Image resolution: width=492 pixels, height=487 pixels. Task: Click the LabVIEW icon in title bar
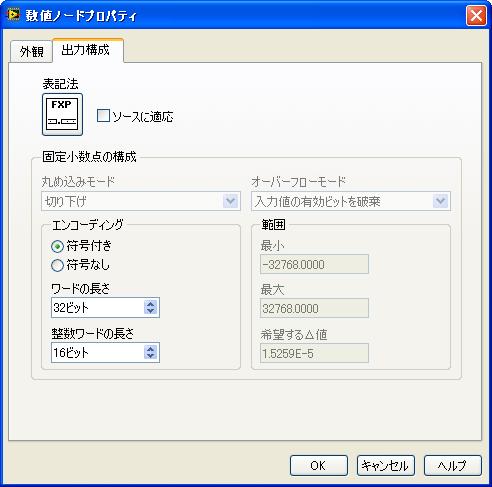coord(14,15)
